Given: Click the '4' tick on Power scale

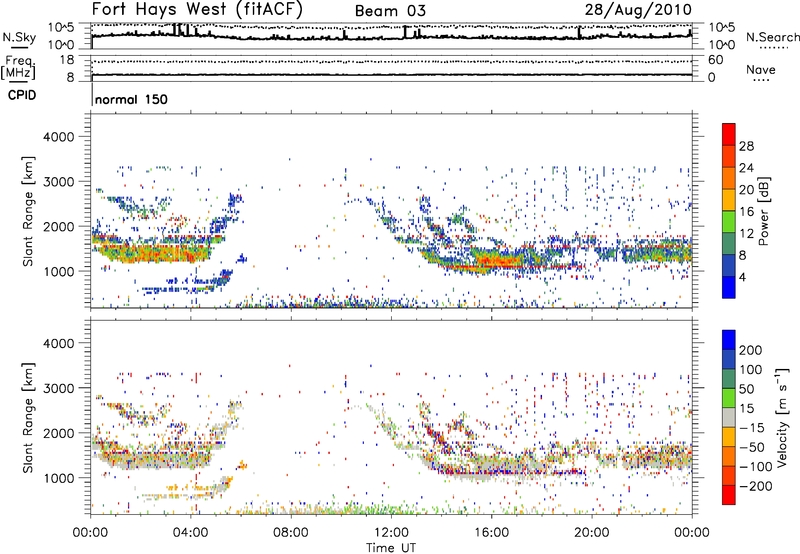Looking at the screenshot, I should (x=742, y=277).
